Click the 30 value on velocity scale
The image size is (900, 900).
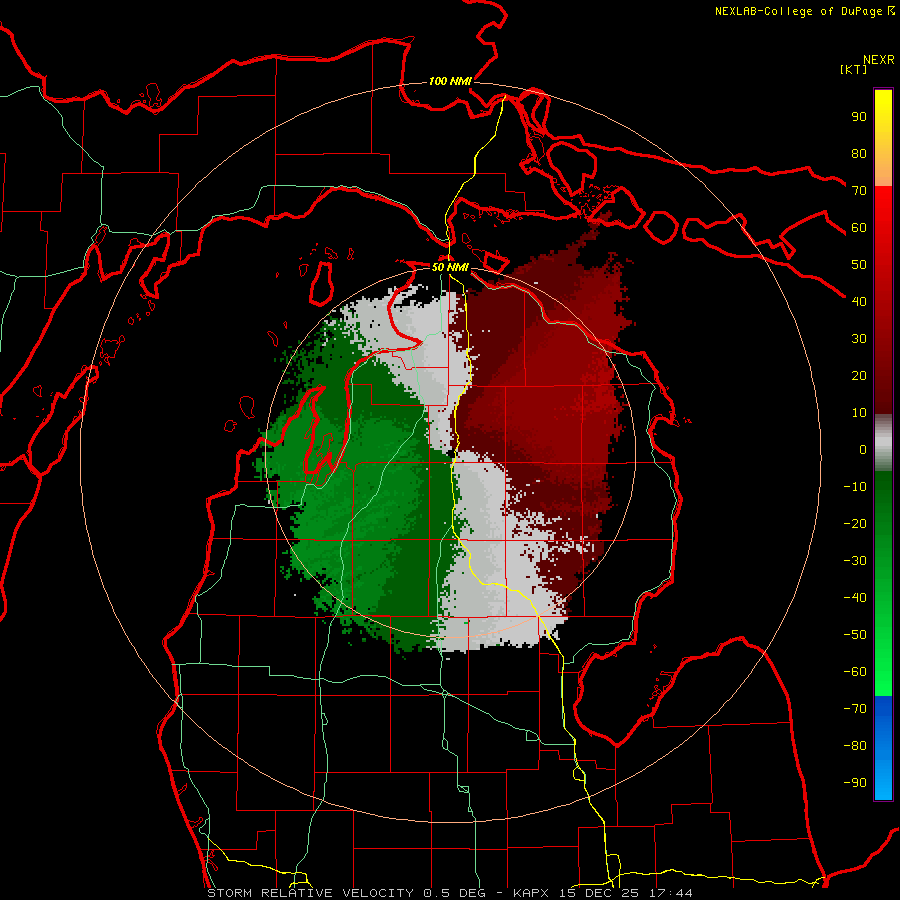(x=859, y=339)
